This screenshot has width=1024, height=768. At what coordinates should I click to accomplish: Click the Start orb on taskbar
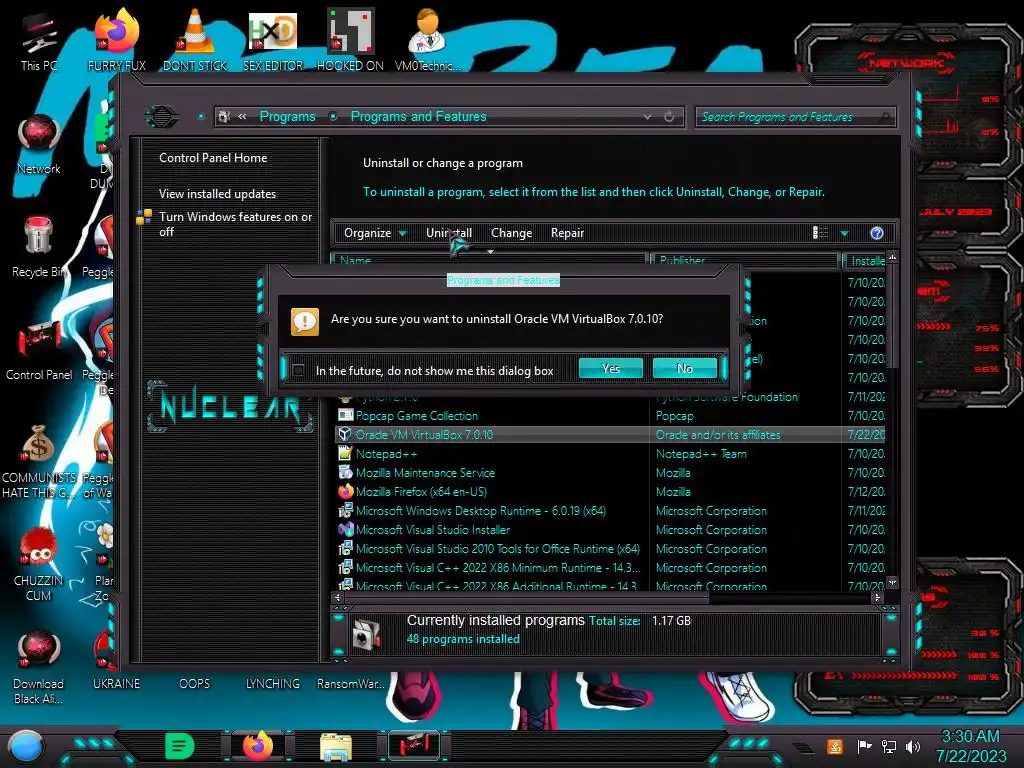tap(26, 746)
